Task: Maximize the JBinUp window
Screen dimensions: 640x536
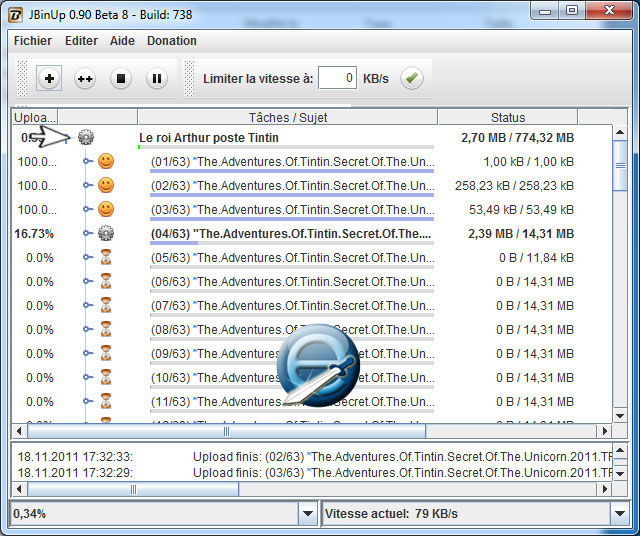Action: (572, 11)
